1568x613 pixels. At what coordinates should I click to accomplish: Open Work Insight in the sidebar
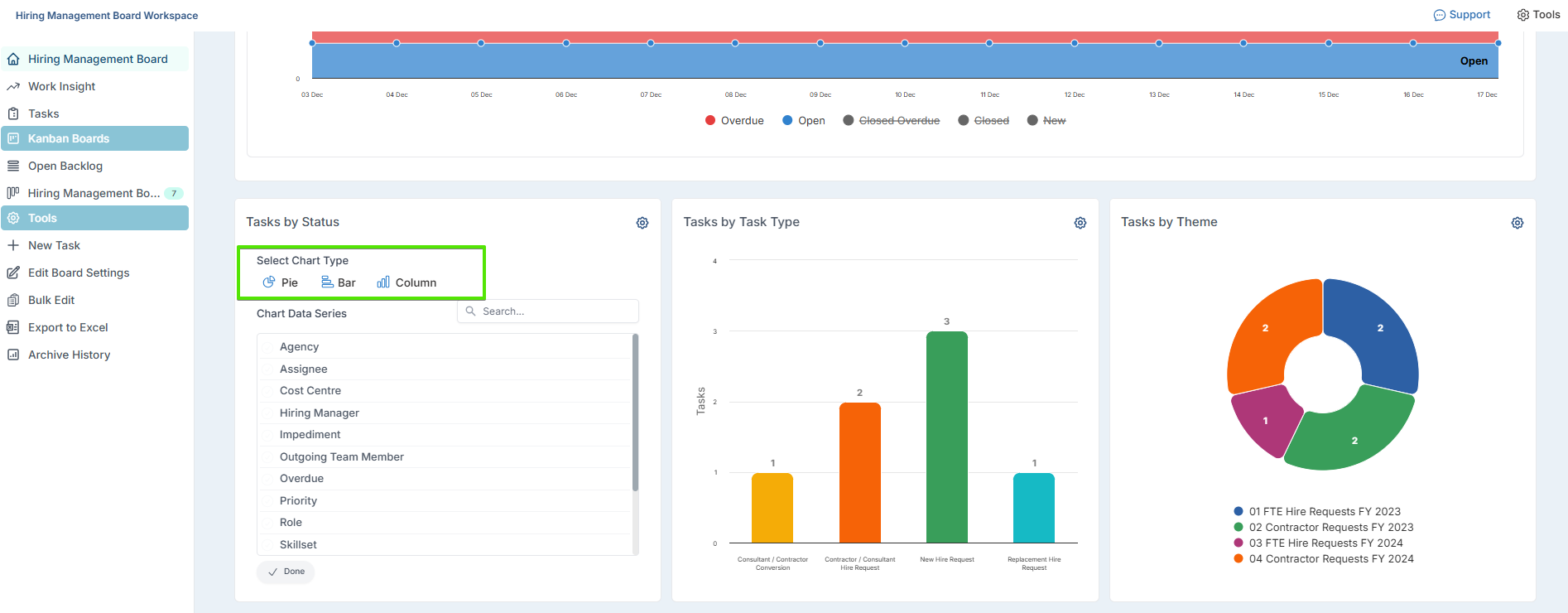tap(61, 86)
